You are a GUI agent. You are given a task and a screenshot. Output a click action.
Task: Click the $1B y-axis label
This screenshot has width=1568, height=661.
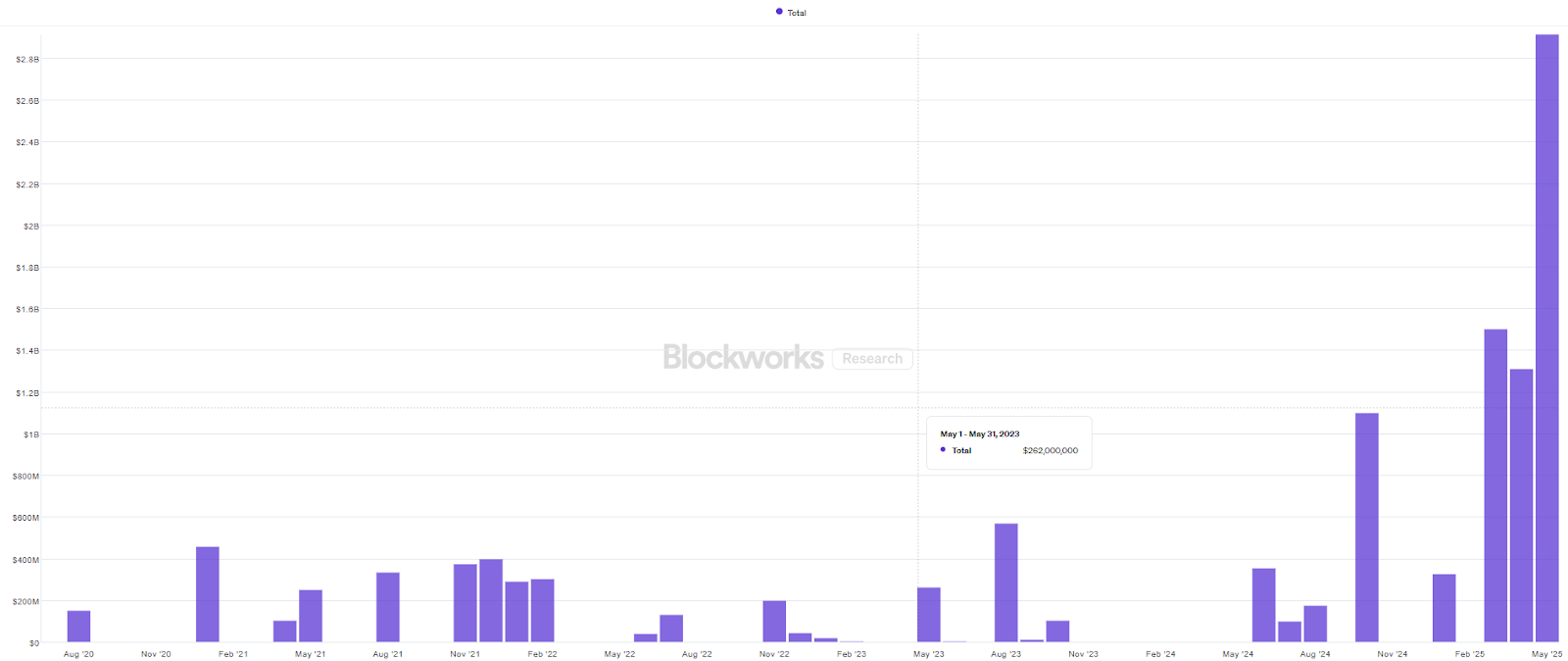[x=31, y=434]
